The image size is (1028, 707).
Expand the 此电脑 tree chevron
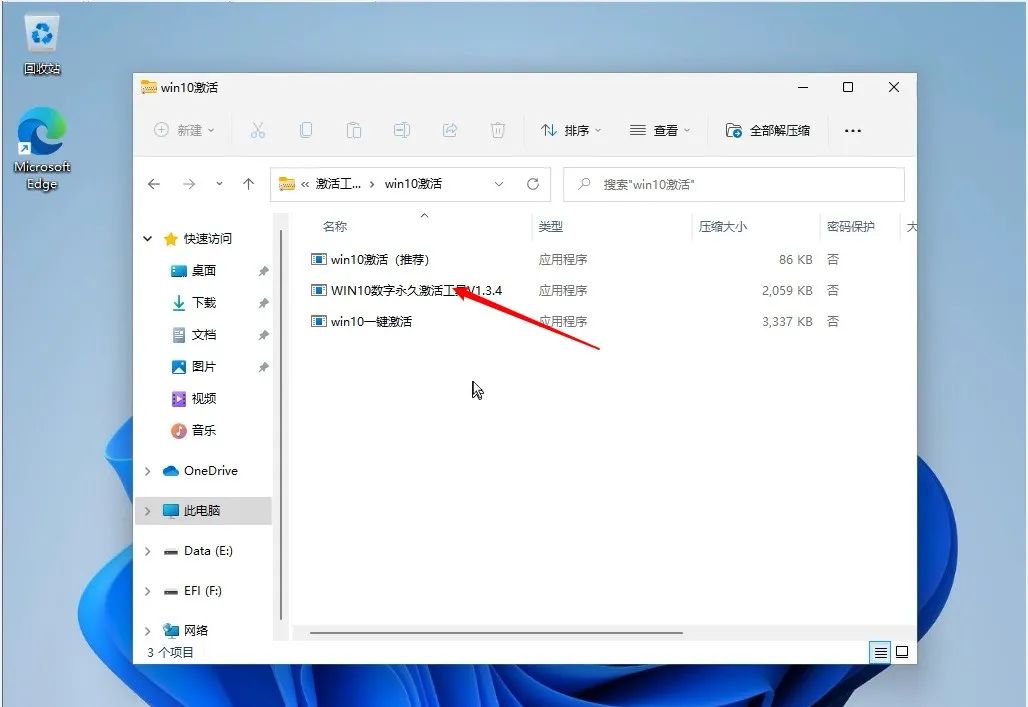148,511
